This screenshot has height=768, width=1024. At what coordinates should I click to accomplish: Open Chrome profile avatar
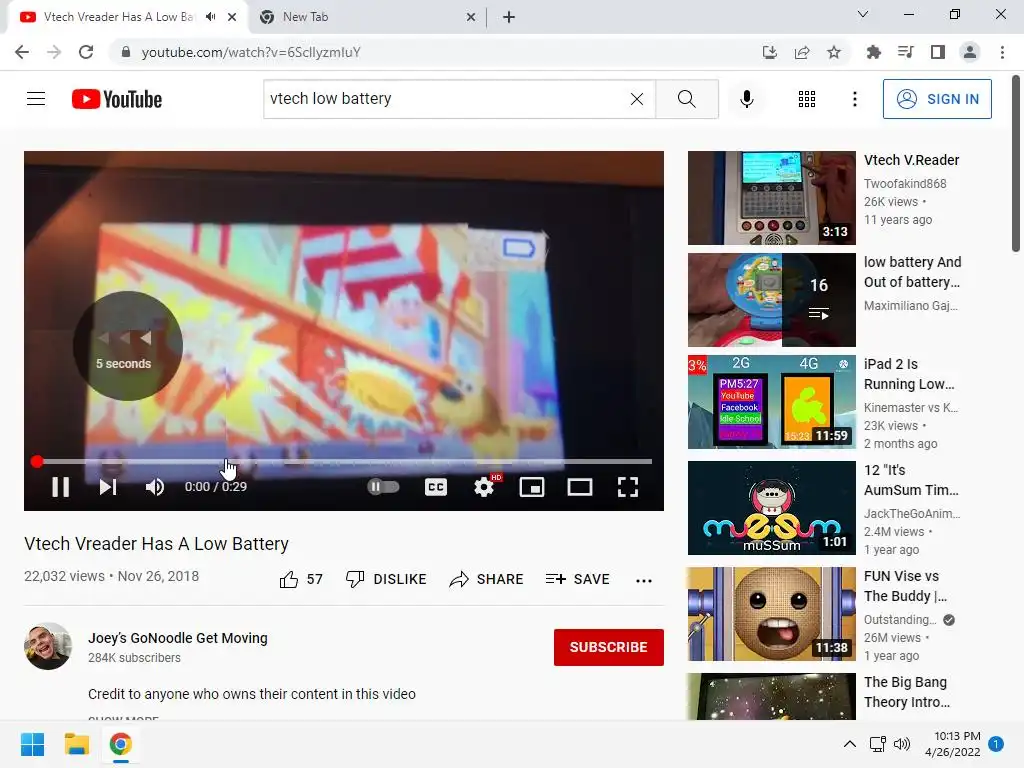point(970,52)
